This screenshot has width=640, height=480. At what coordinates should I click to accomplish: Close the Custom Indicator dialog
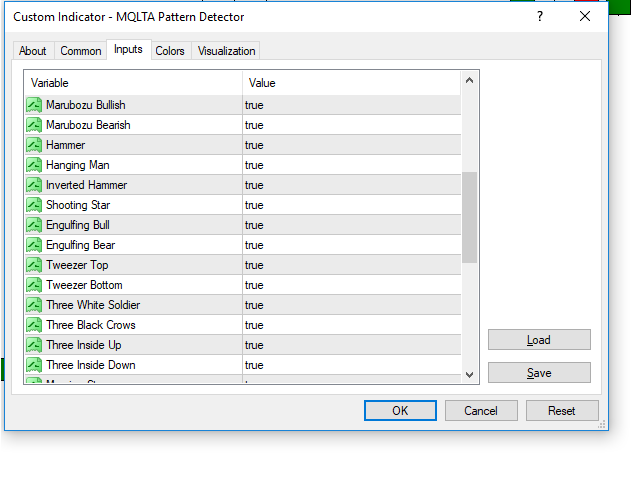click(585, 16)
